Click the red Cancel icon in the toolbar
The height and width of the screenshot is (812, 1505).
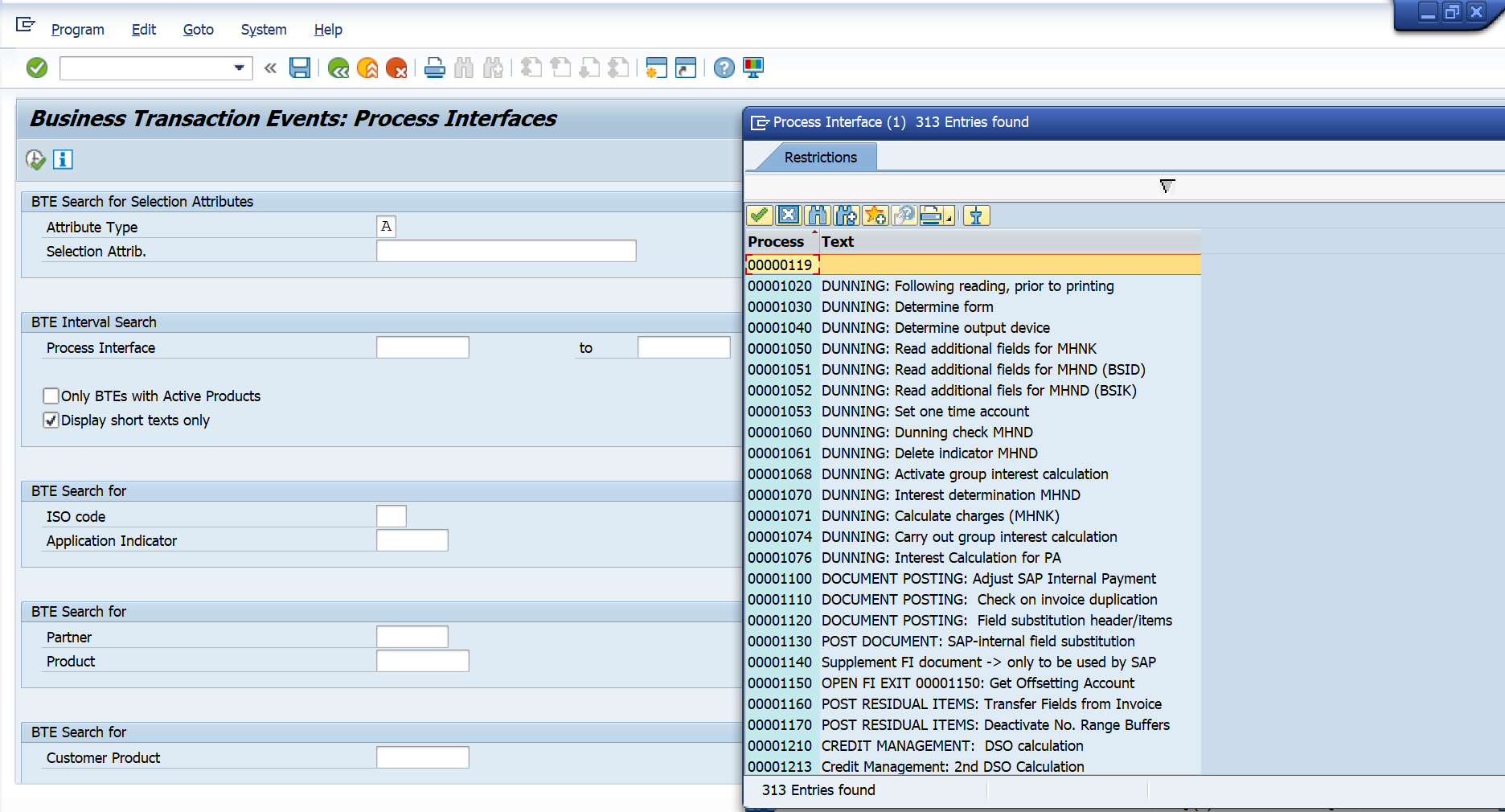pos(396,68)
